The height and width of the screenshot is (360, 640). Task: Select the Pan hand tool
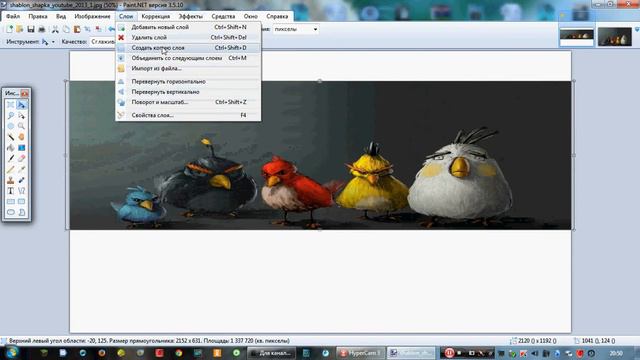tap(21, 137)
